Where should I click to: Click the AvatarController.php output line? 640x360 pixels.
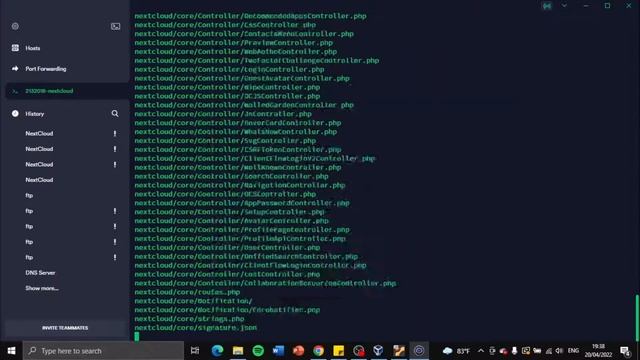[231, 221]
